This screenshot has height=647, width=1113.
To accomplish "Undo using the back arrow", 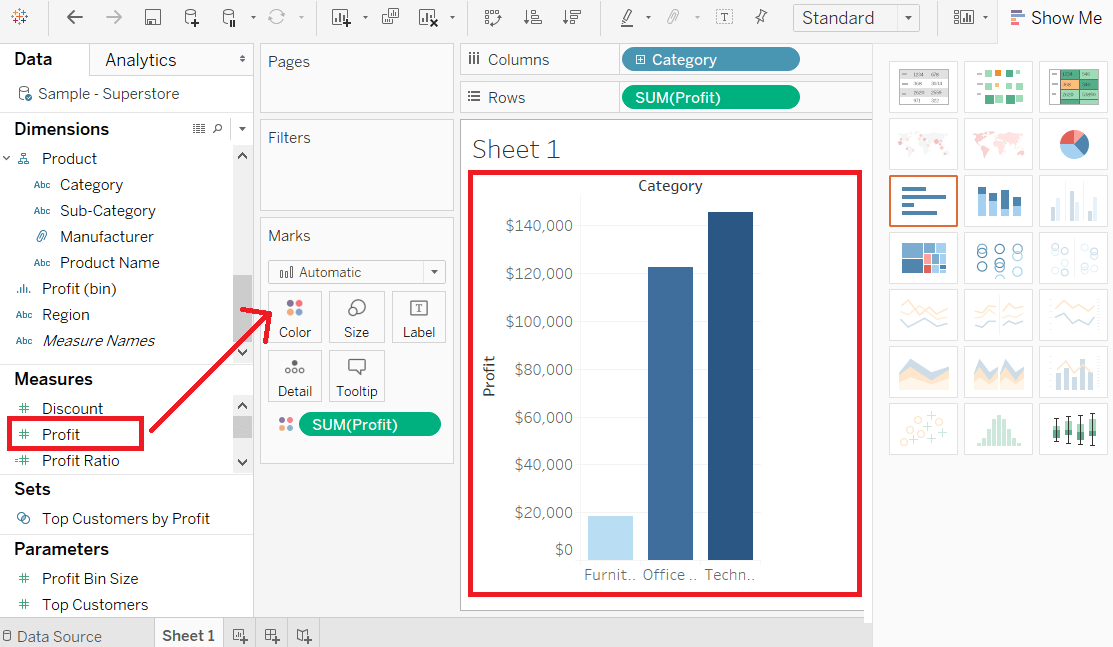I will click(x=75, y=17).
